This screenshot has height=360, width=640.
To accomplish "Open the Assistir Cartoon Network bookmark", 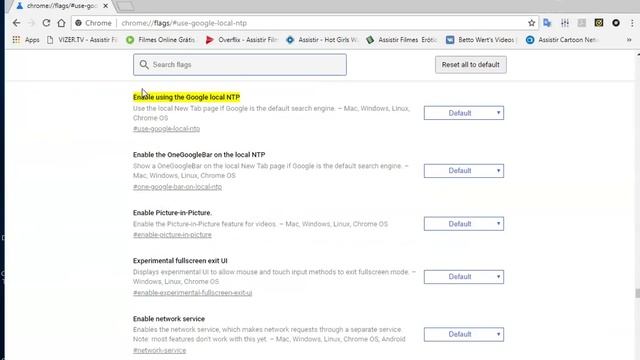I will [x=562, y=40].
